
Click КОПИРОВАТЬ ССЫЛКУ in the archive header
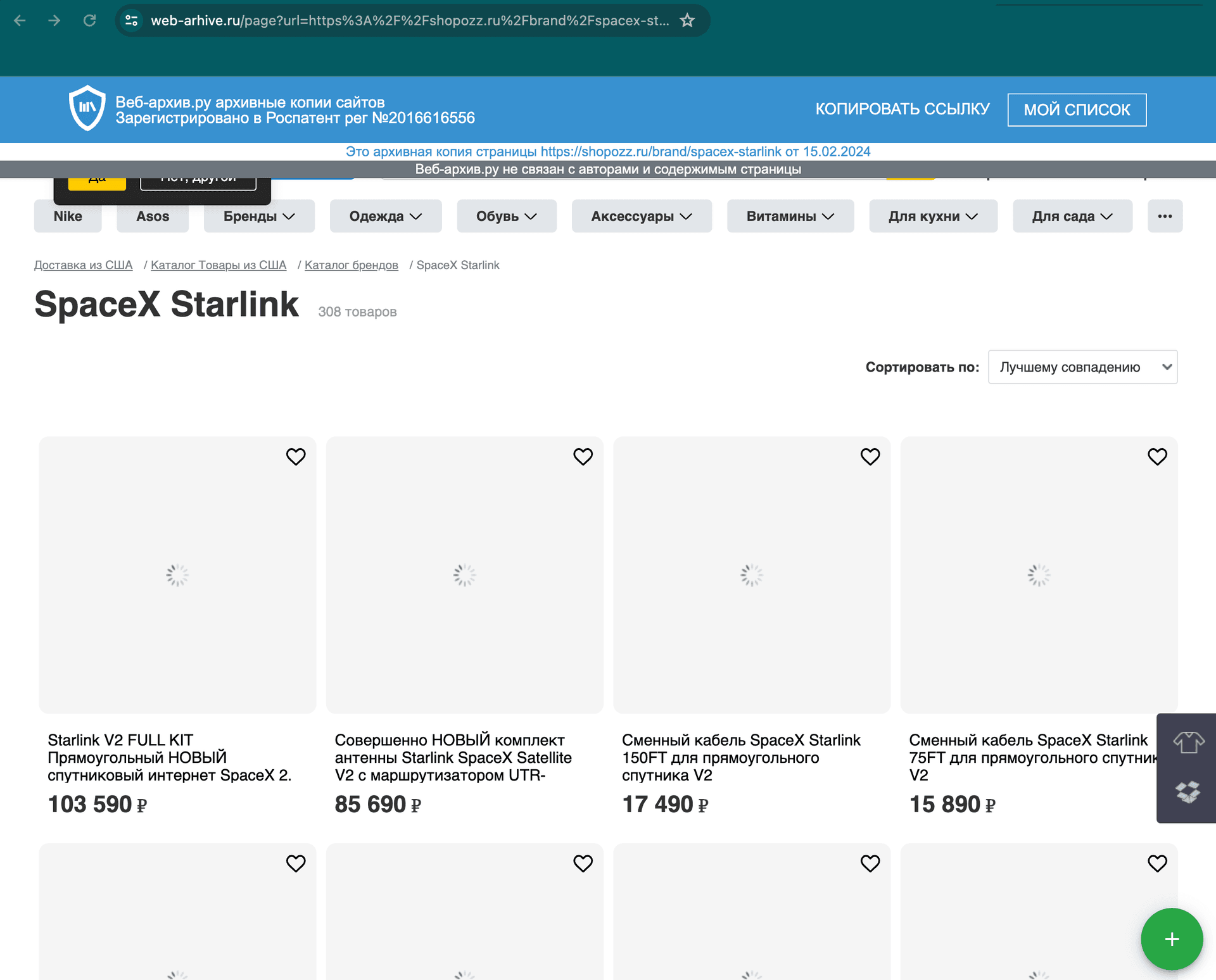[902, 109]
